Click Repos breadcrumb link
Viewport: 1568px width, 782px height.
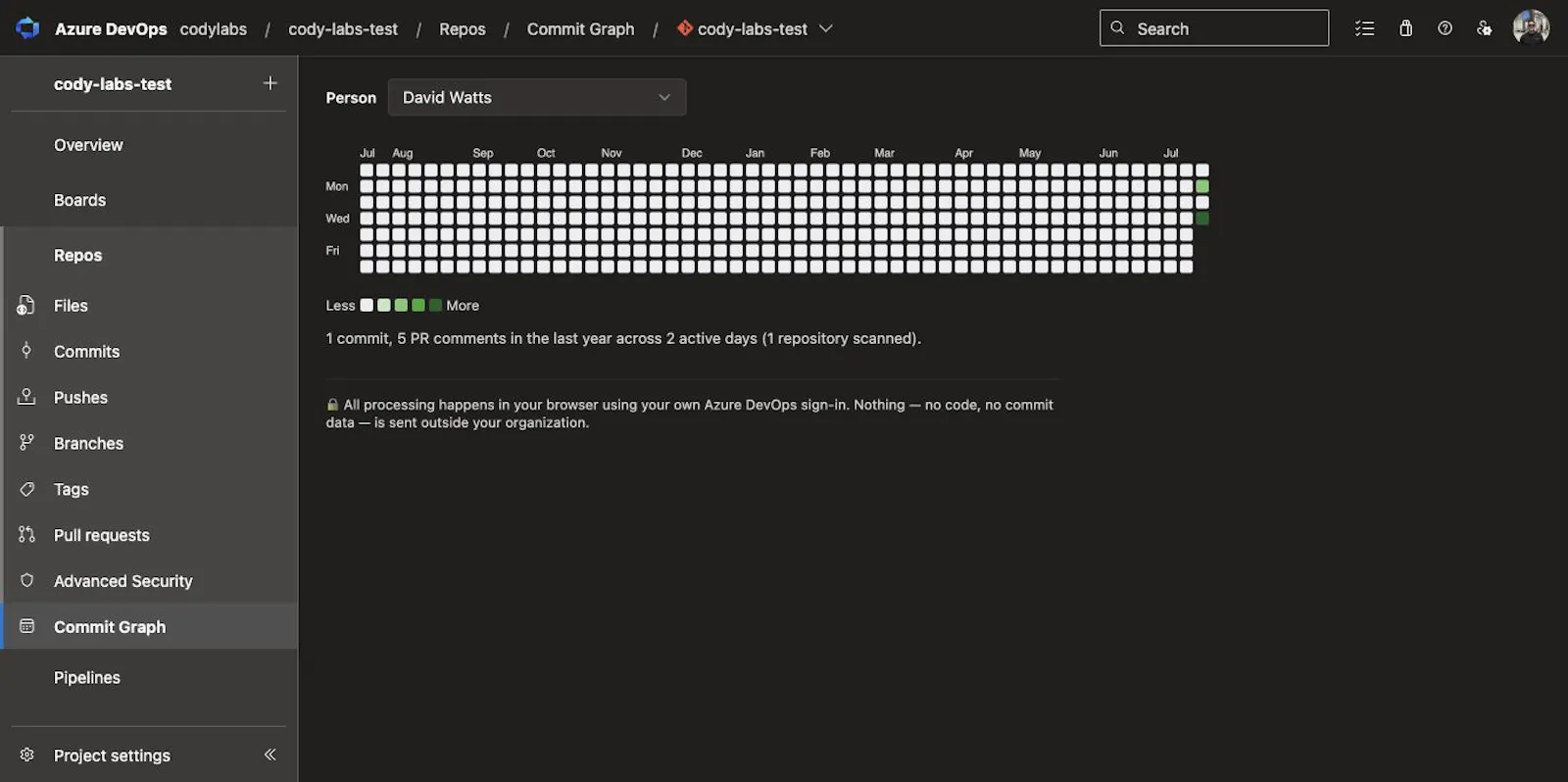(463, 28)
